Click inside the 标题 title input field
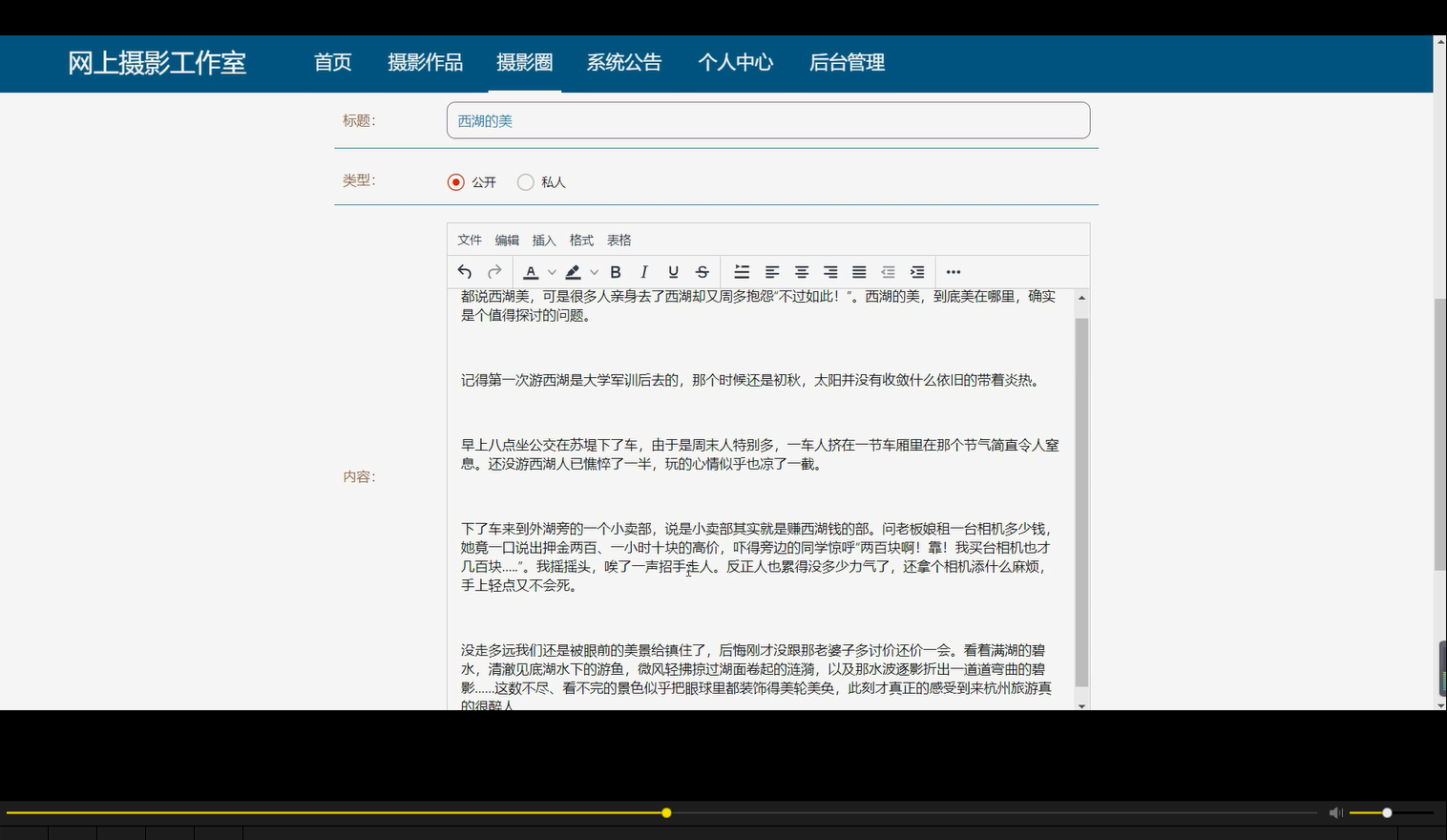The image size is (1447, 840). tap(768, 120)
